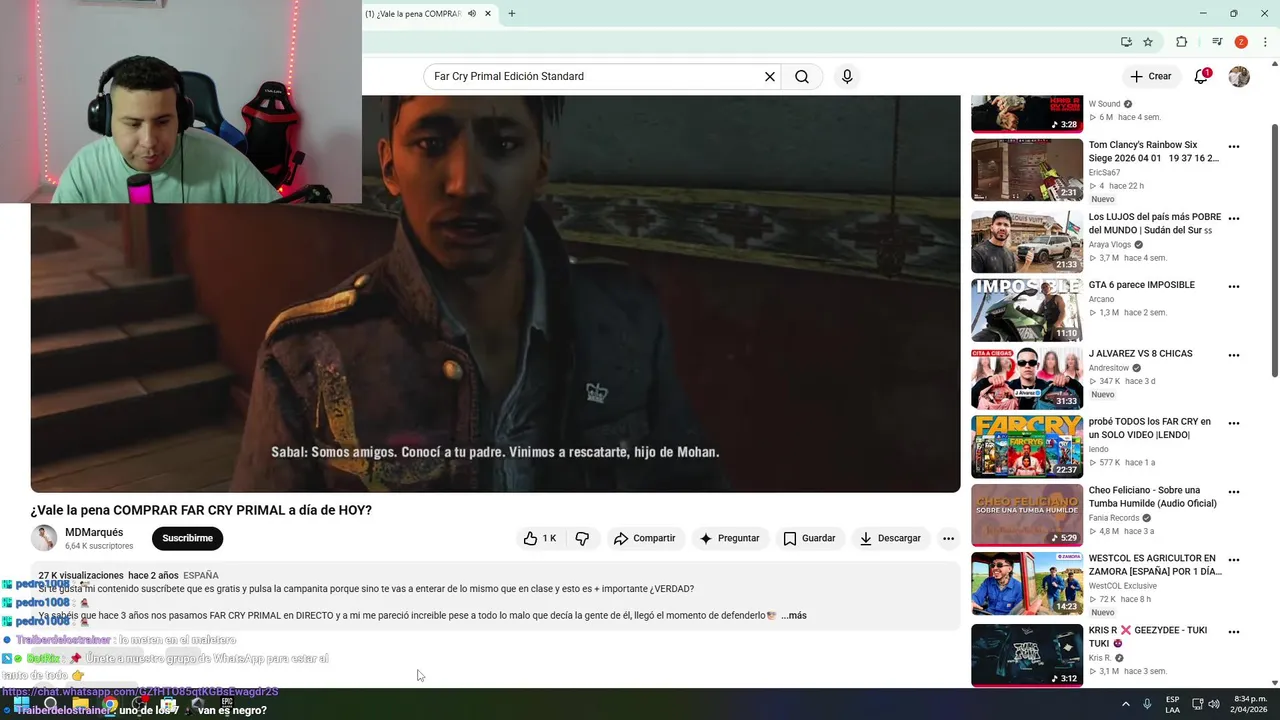Open Windows taskbar search icon
The height and width of the screenshot is (720, 1280).
tap(50, 704)
